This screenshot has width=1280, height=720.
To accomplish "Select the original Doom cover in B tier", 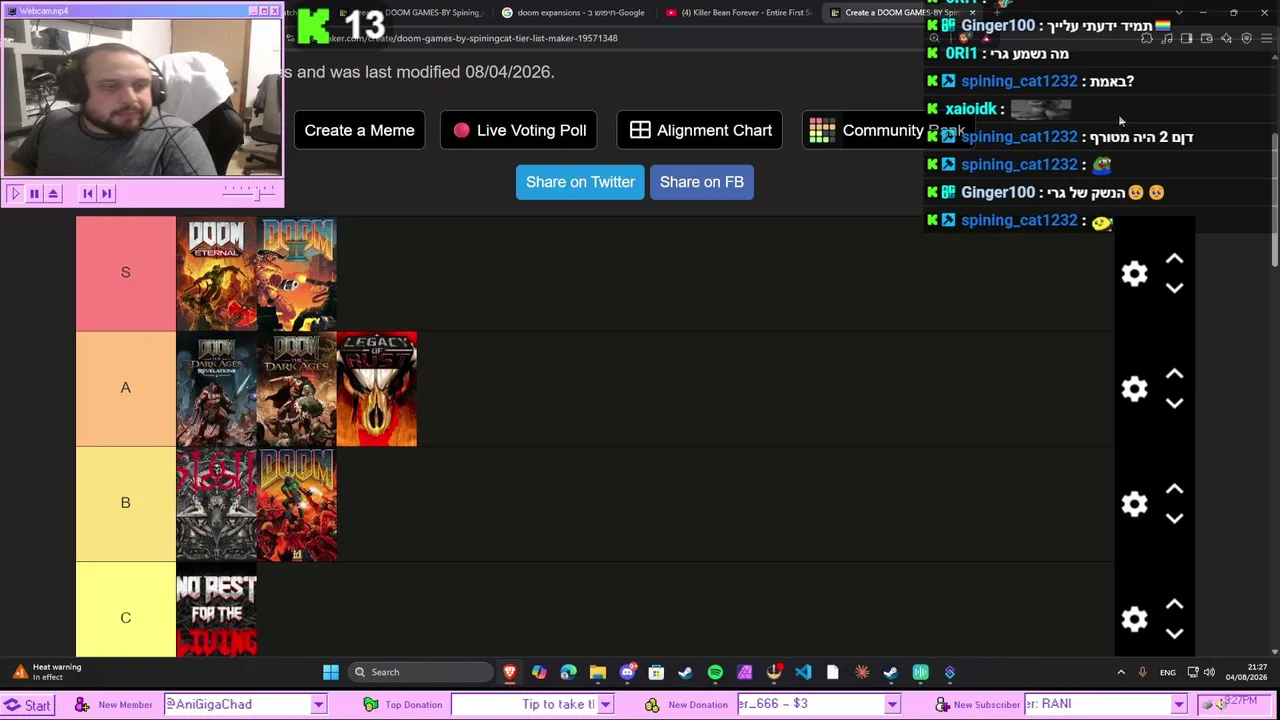I will click(x=297, y=504).
